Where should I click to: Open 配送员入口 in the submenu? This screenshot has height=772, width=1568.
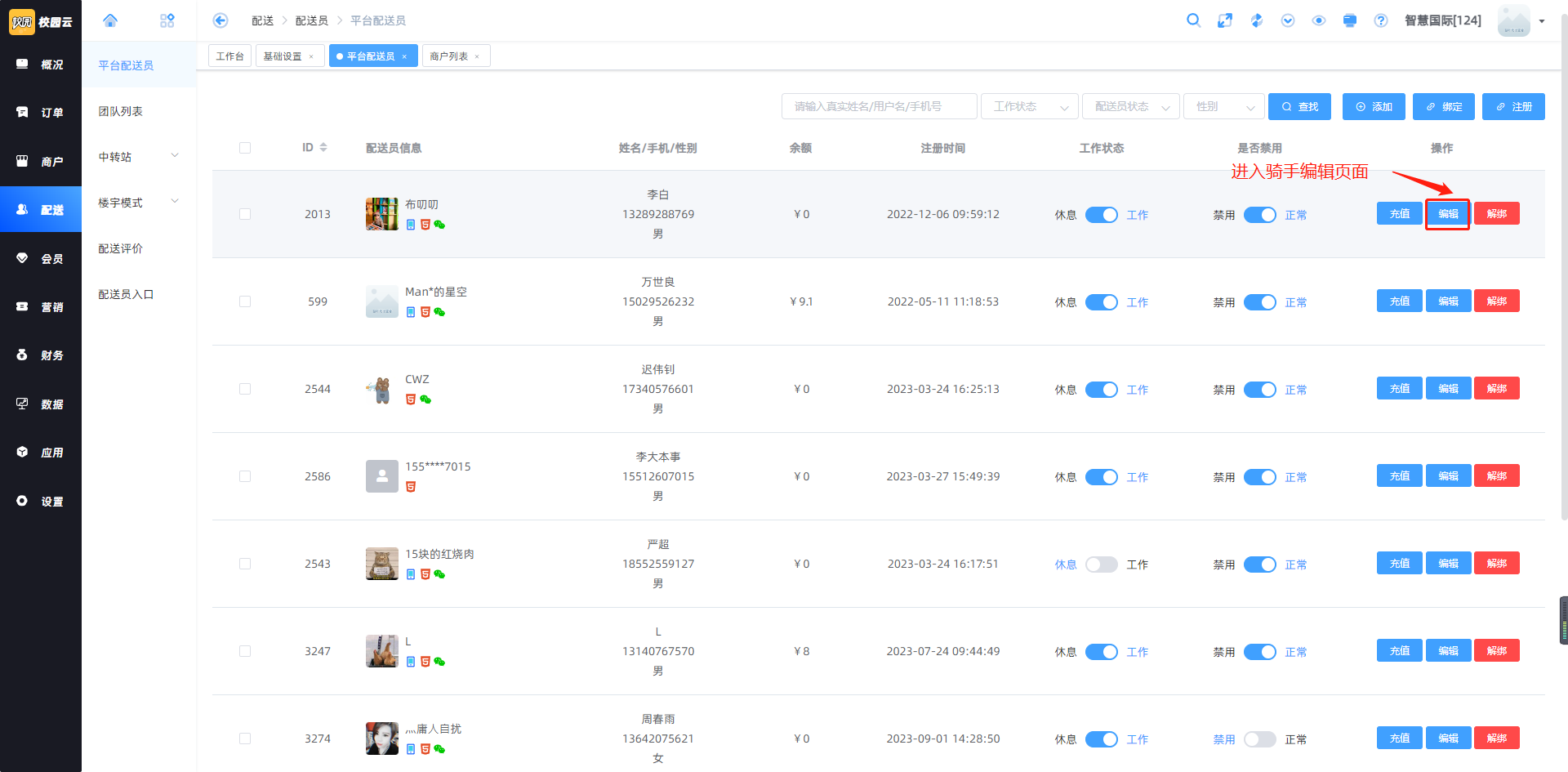point(139,294)
